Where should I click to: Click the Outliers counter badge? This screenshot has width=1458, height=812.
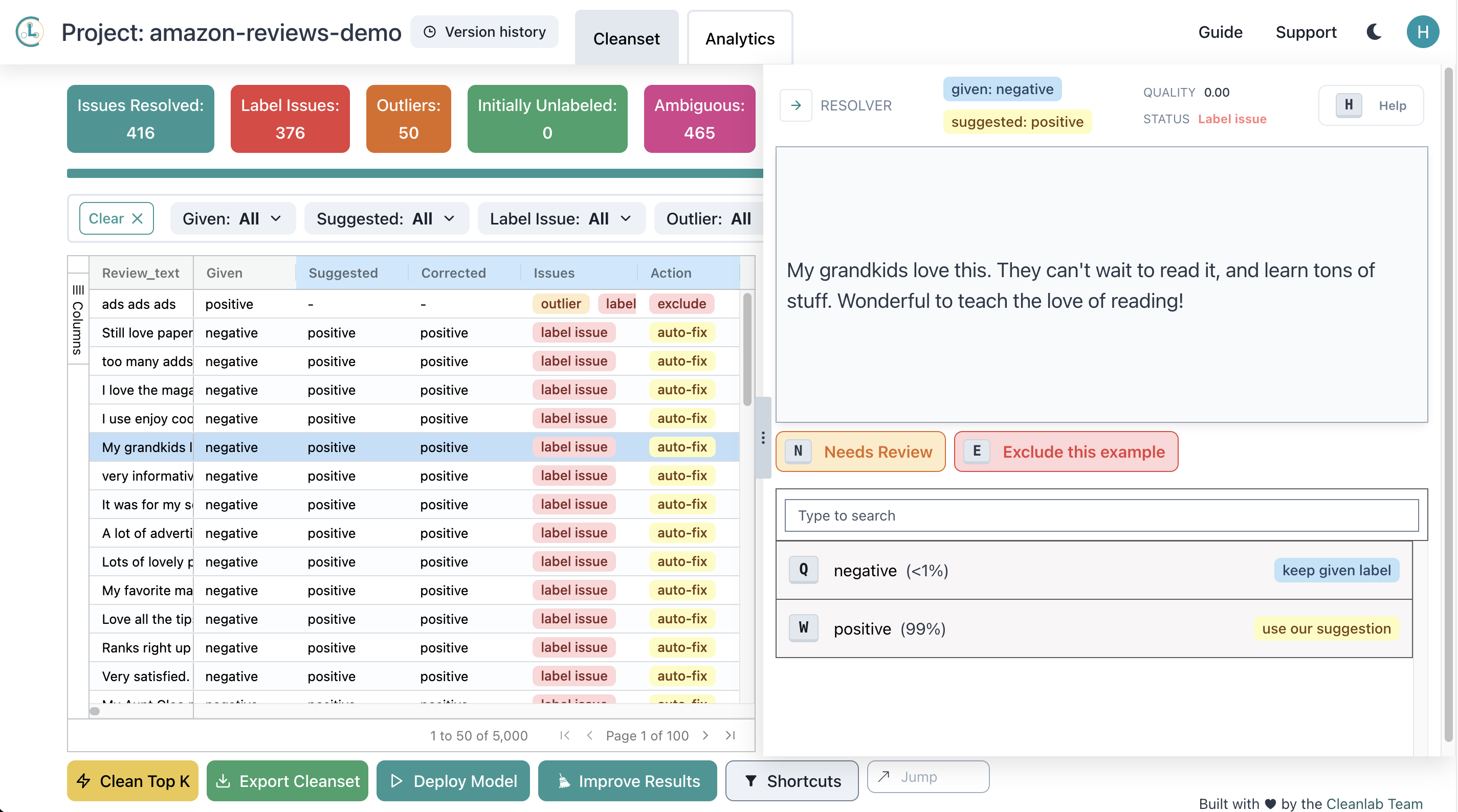tap(408, 118)
